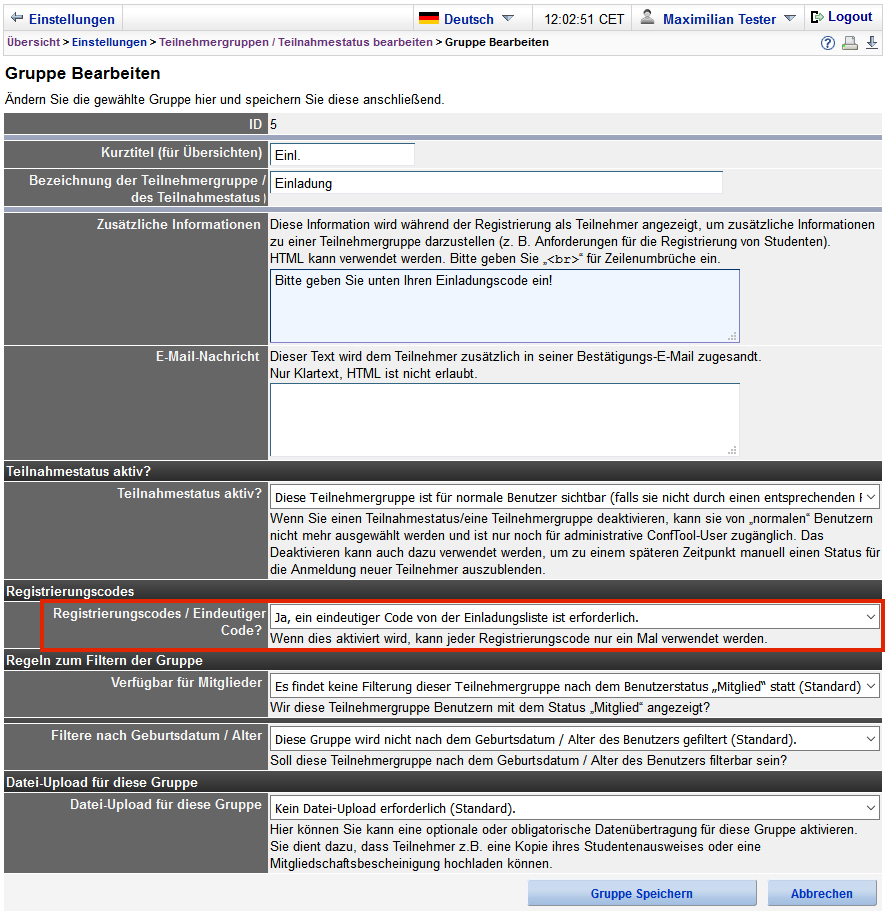886x912 pixels.
Task: Focus the Kurztitel input field
Action: click(342, 155)
